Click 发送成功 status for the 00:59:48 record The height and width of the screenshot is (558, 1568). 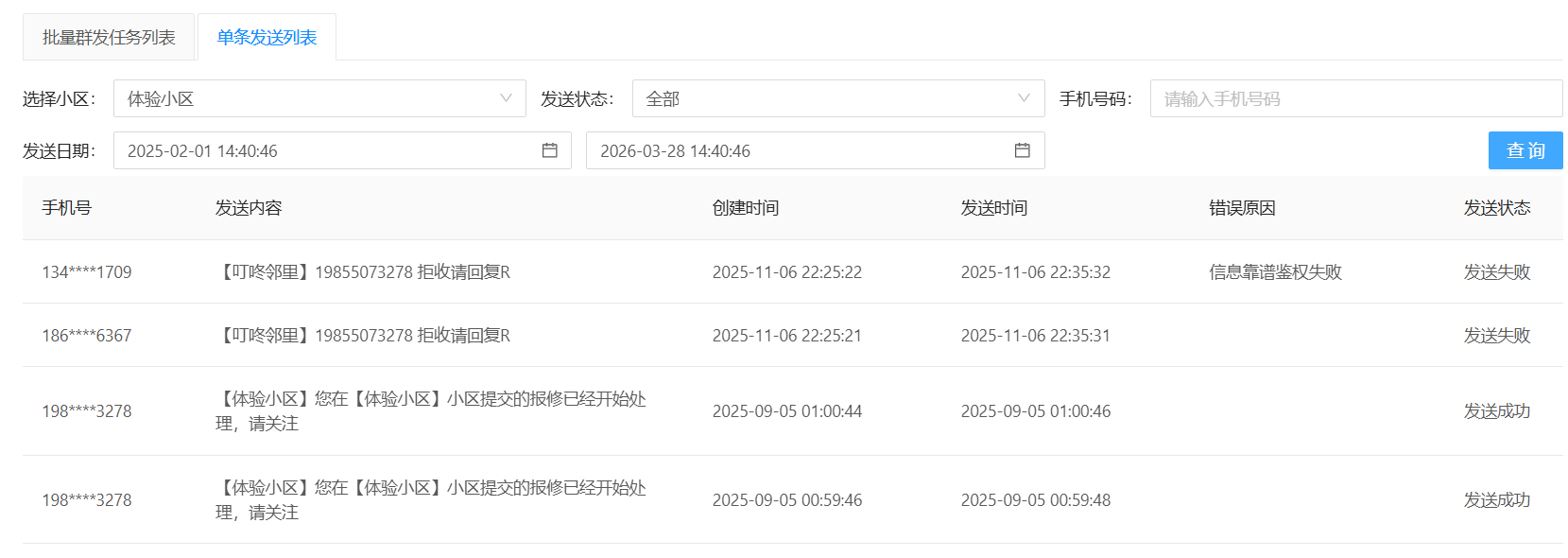1496,500
